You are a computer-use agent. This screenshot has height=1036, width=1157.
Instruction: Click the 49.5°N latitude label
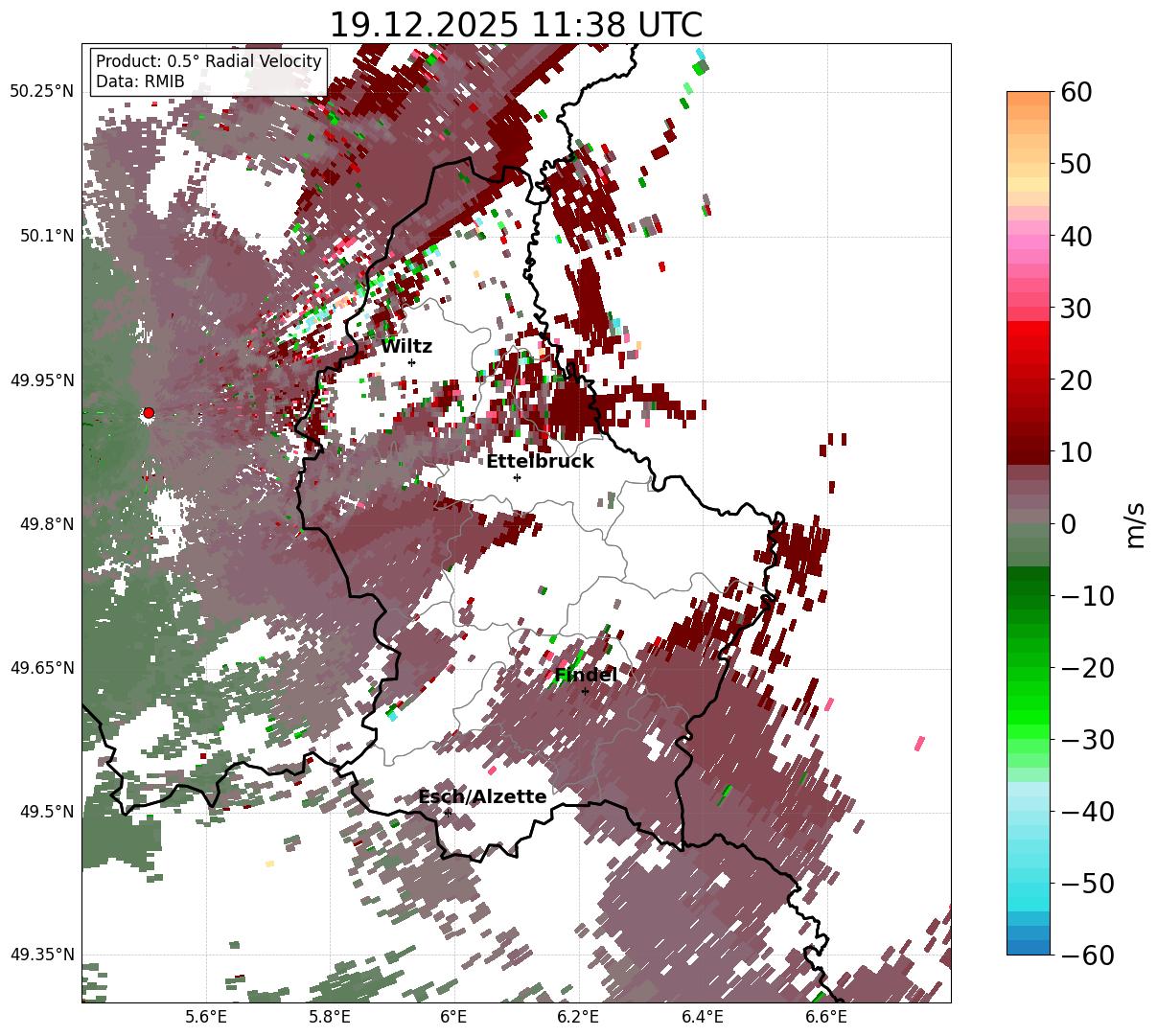coord(47,812)
